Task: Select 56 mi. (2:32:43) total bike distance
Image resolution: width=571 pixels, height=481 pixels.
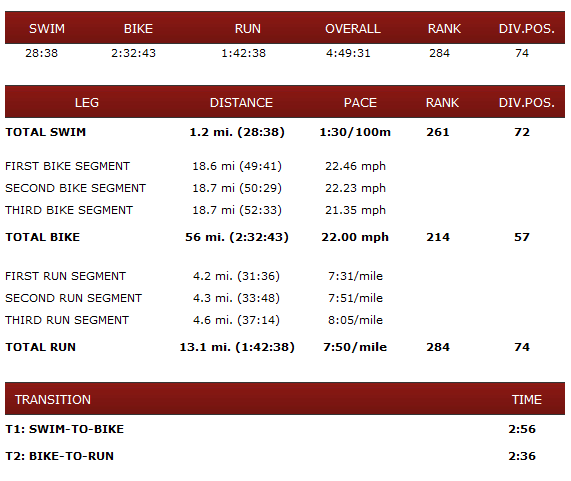Action: [x=237, y=237]
